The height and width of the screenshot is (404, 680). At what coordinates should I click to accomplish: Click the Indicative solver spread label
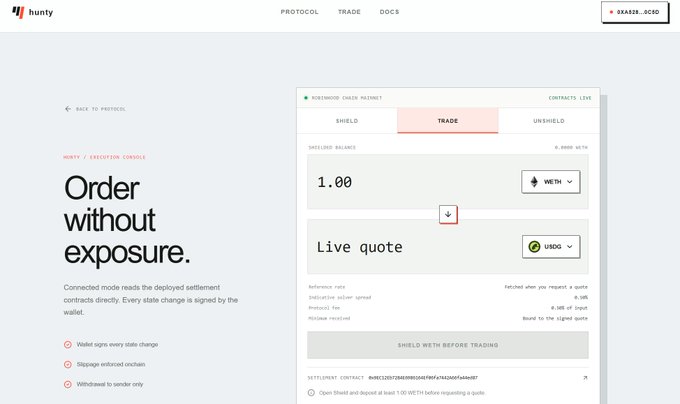340,297
